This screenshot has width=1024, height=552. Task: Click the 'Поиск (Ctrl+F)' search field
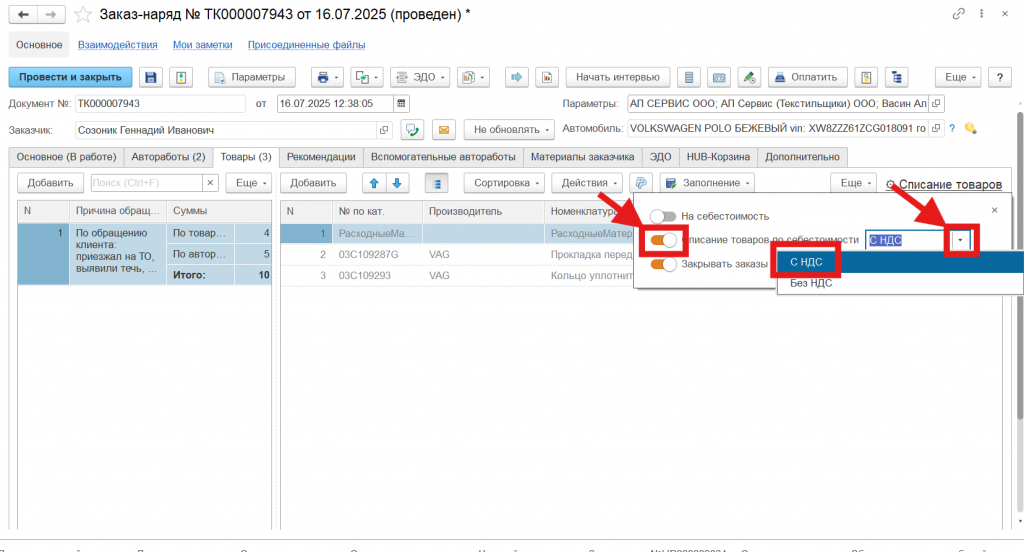(x=146, y=183)
